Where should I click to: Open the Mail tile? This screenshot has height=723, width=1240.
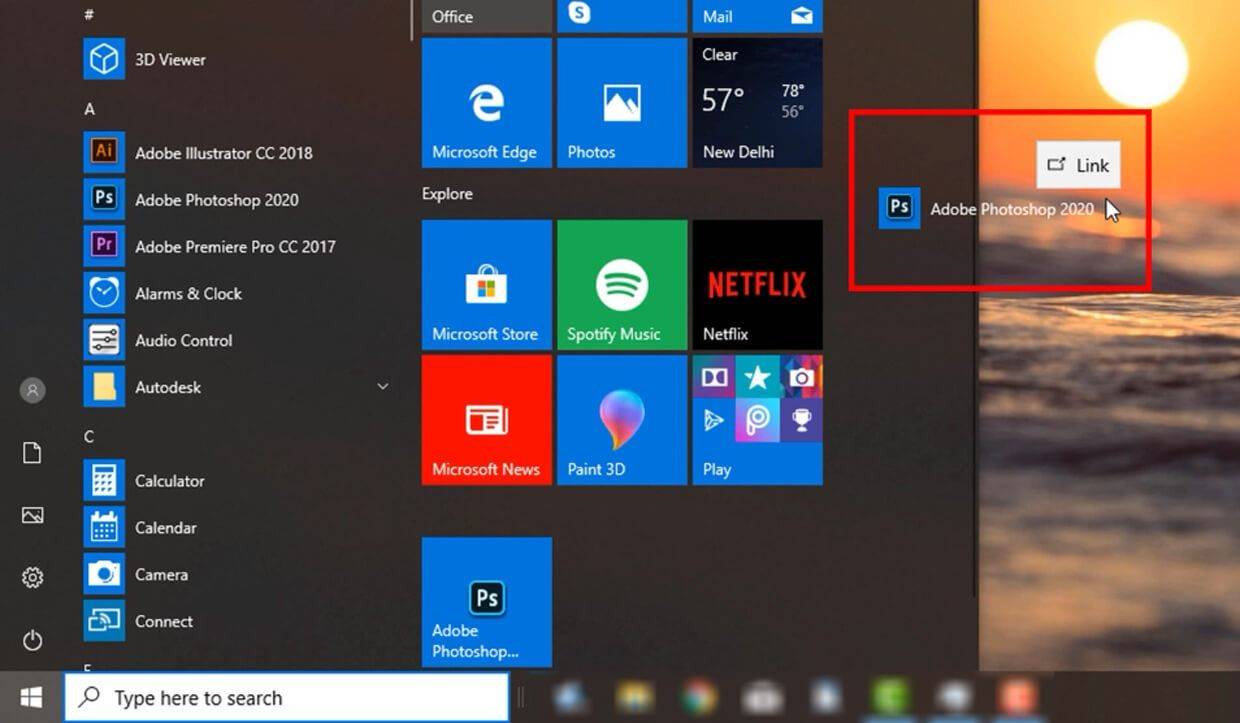[757, 16]
